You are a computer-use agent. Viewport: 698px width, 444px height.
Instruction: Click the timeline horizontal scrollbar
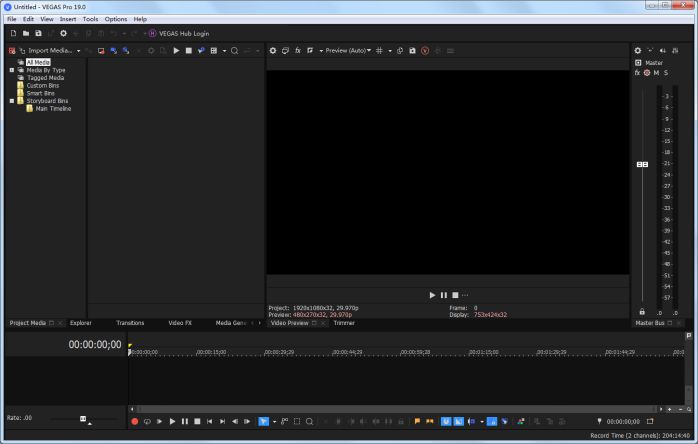tap(396, 409)
